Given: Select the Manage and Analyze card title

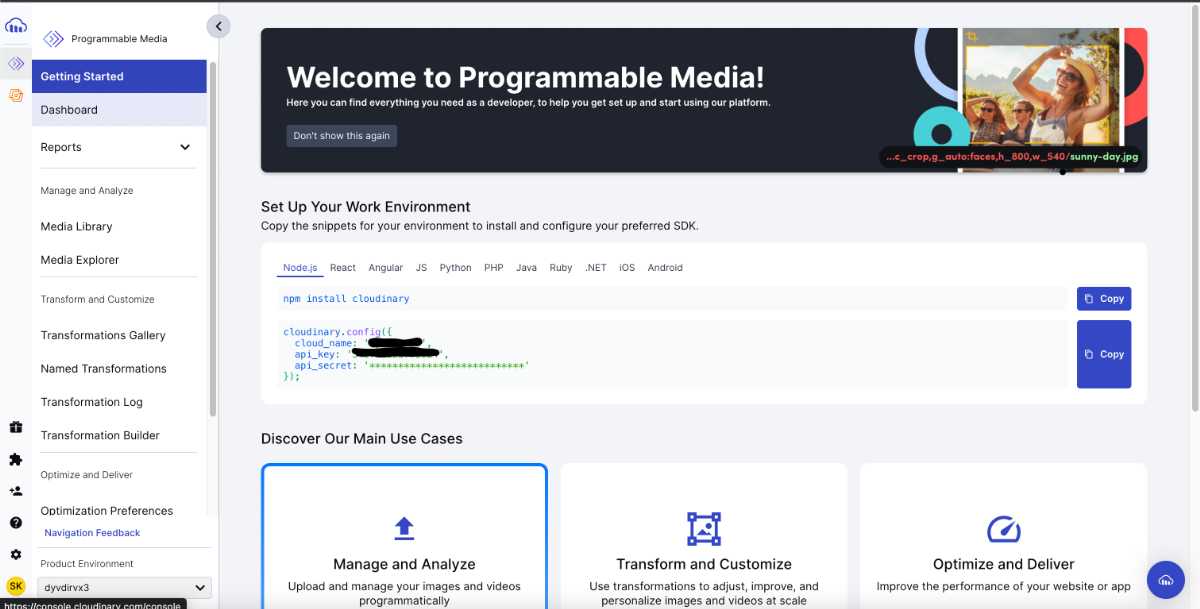Looking at the screenshot, I should point(404,564).
